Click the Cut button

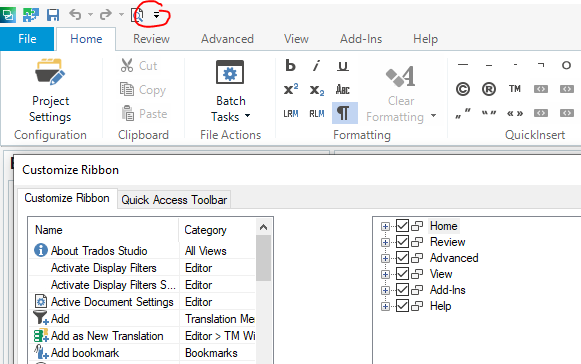(139, 66)
